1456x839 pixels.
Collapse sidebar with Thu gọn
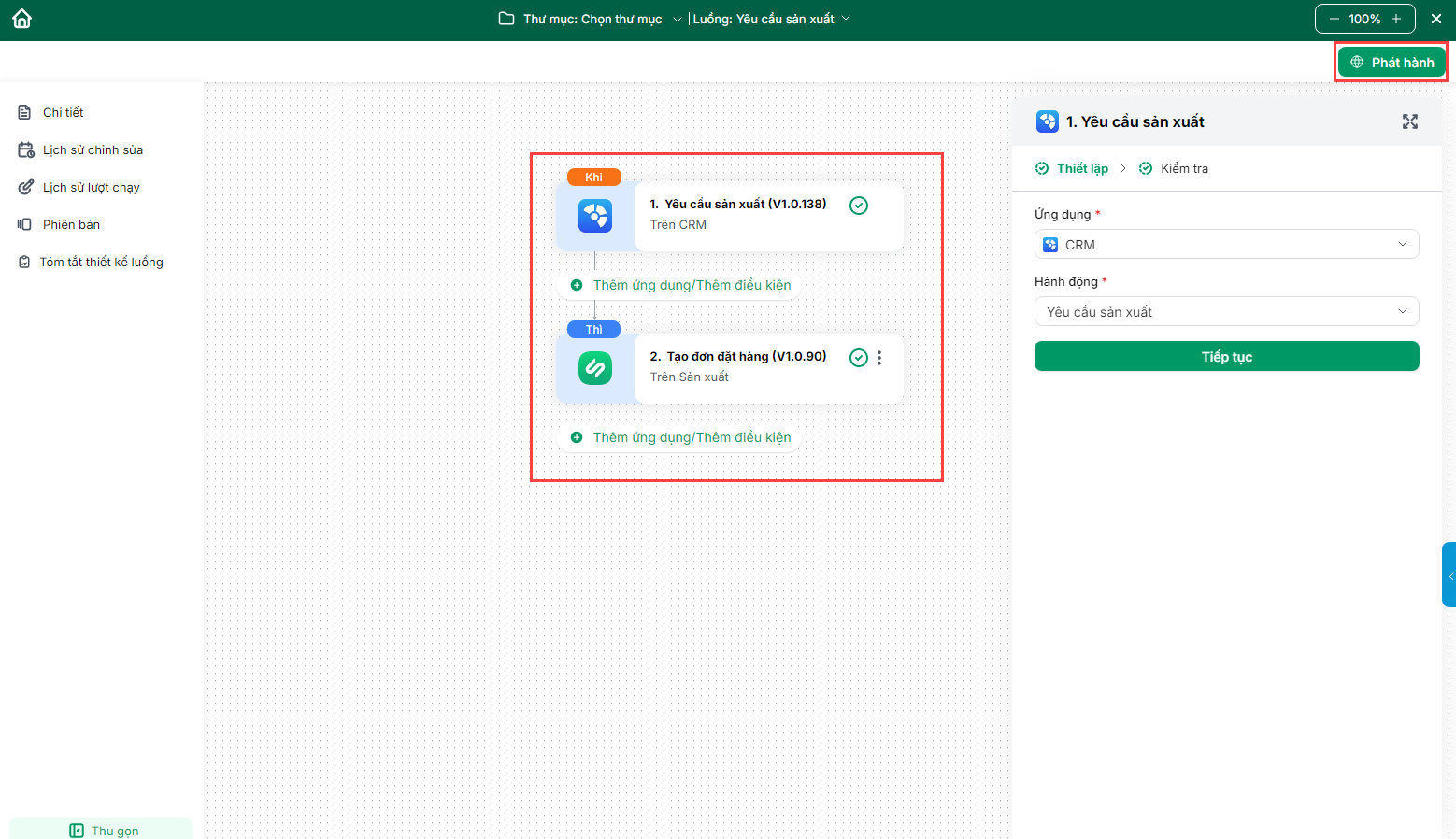pyautogui.click(x=104, y=830)
